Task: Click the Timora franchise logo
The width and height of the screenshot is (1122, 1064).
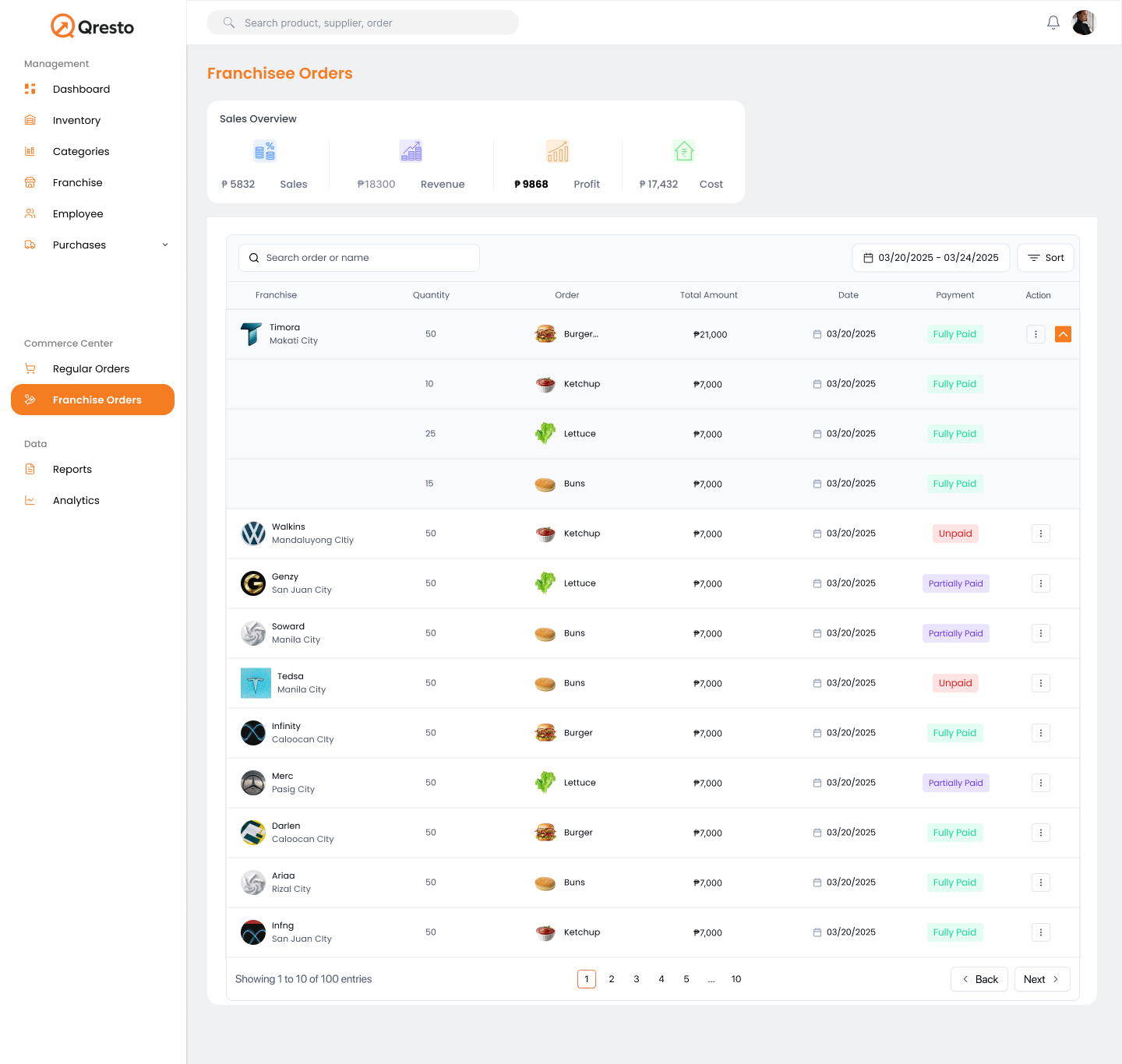Action: tap(251, 334)
